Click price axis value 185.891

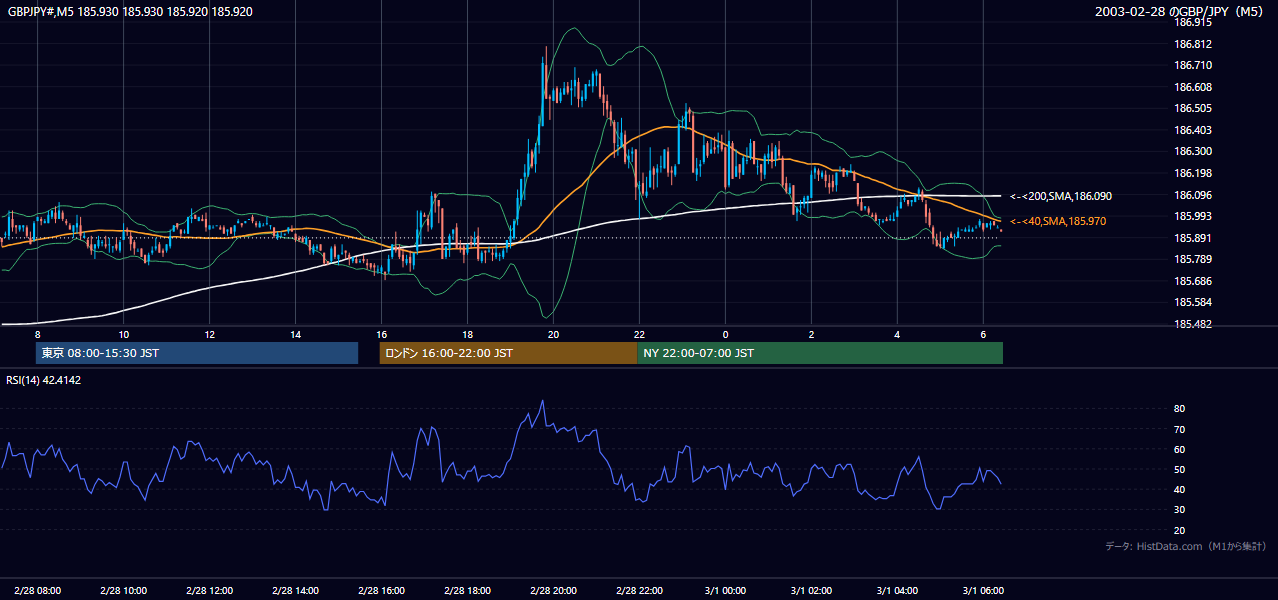(x=1193, y=238)
